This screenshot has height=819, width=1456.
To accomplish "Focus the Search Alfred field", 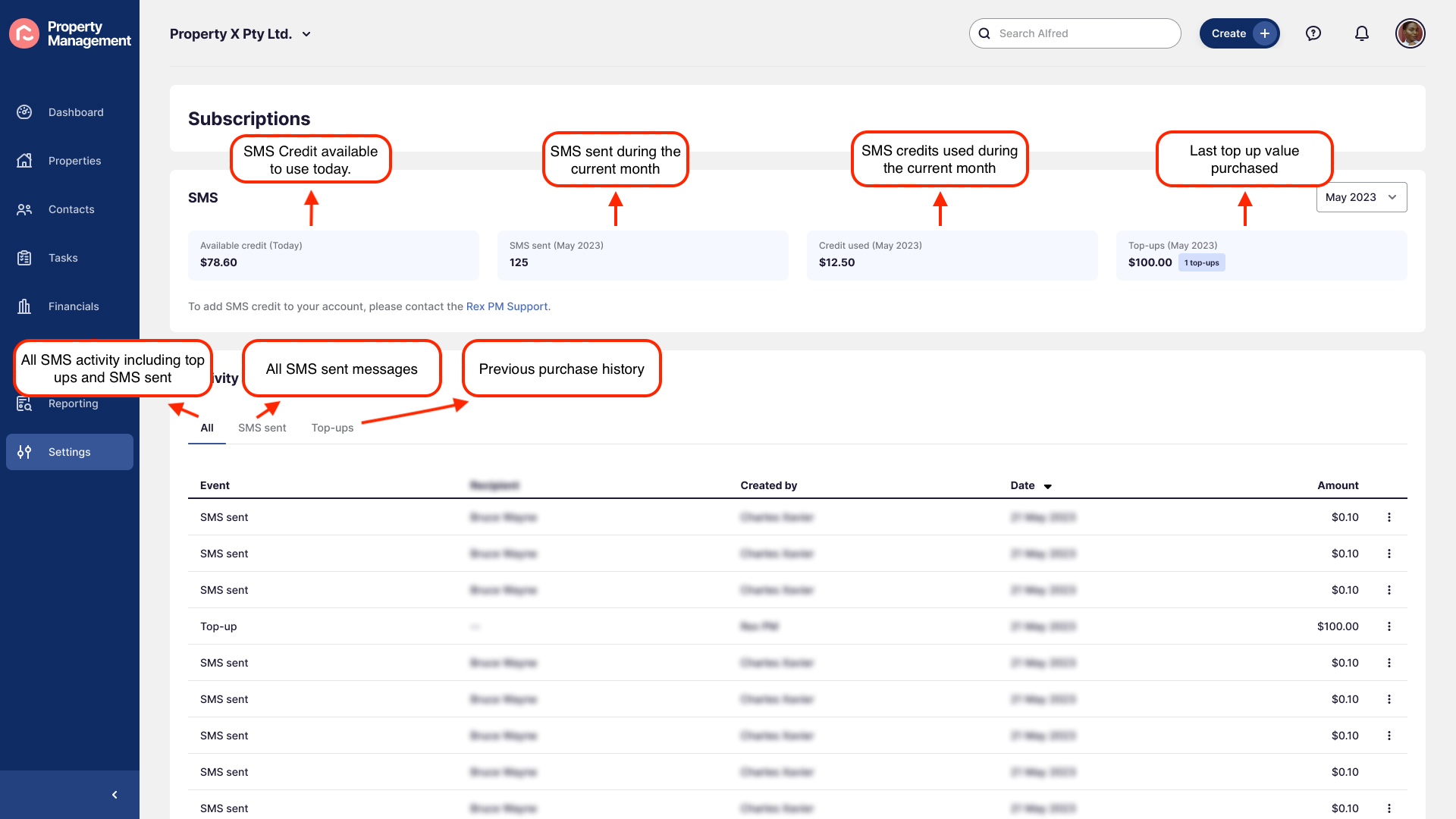I will pyautogui.click(x=1075, y=33).
